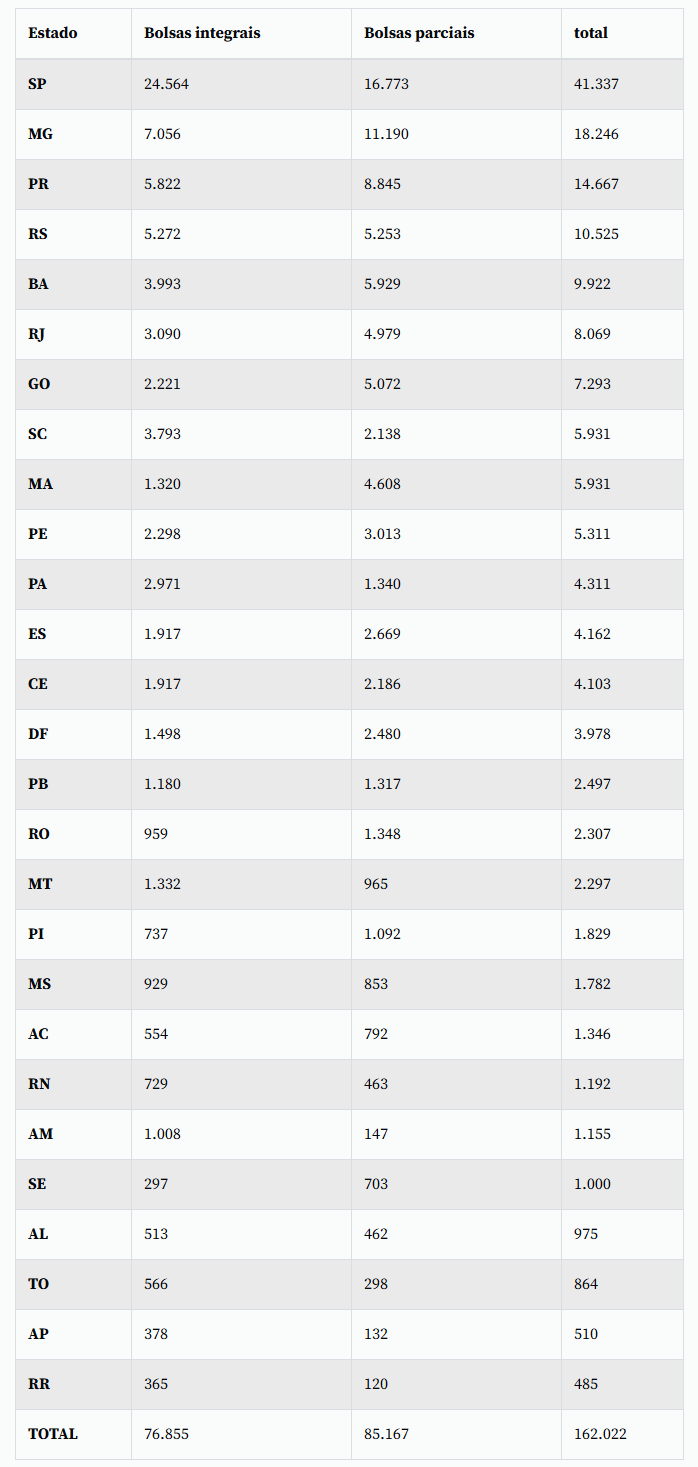
Task: Select the PE state label
Action: tap(38, 534)
